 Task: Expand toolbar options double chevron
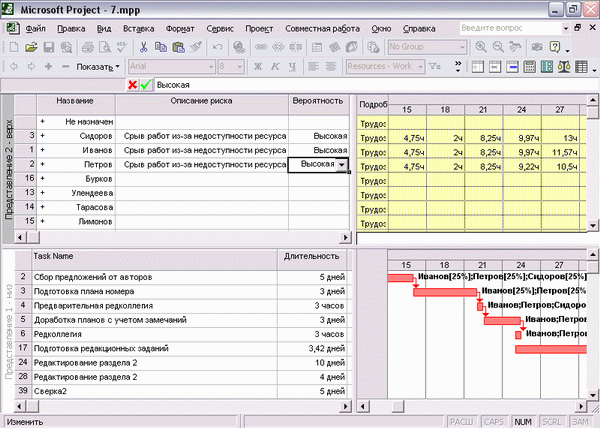click(458, 67)
